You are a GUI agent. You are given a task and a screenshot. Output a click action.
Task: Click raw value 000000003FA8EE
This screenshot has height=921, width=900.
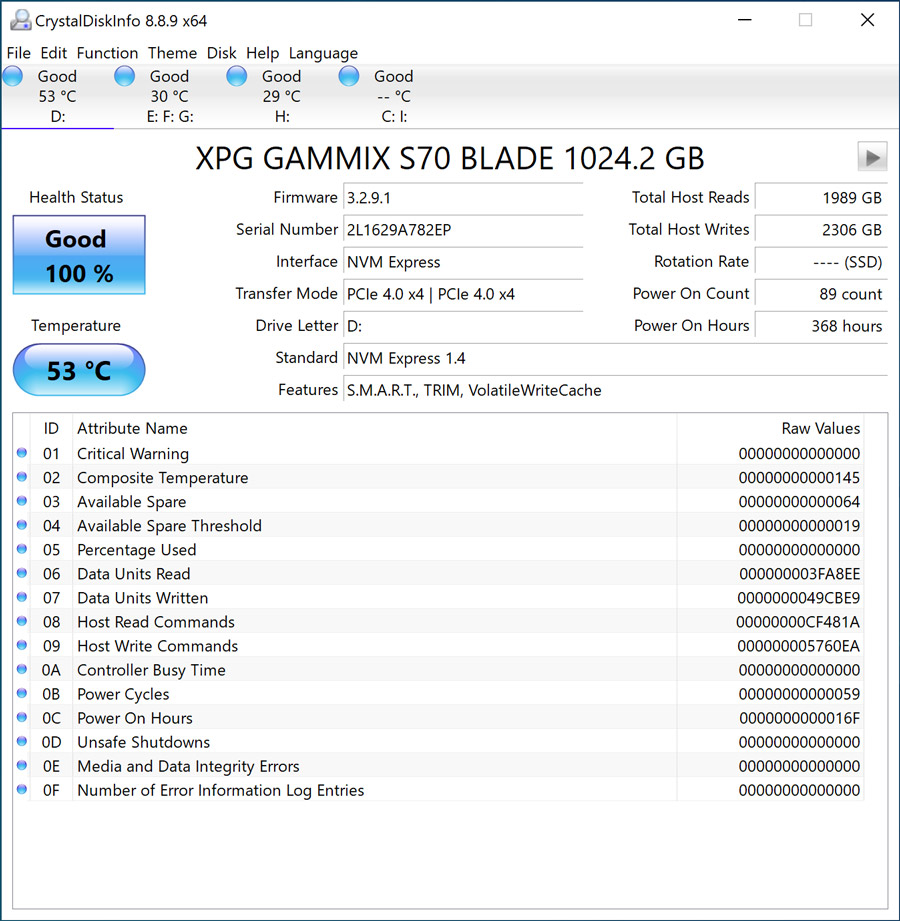point(799,574)
